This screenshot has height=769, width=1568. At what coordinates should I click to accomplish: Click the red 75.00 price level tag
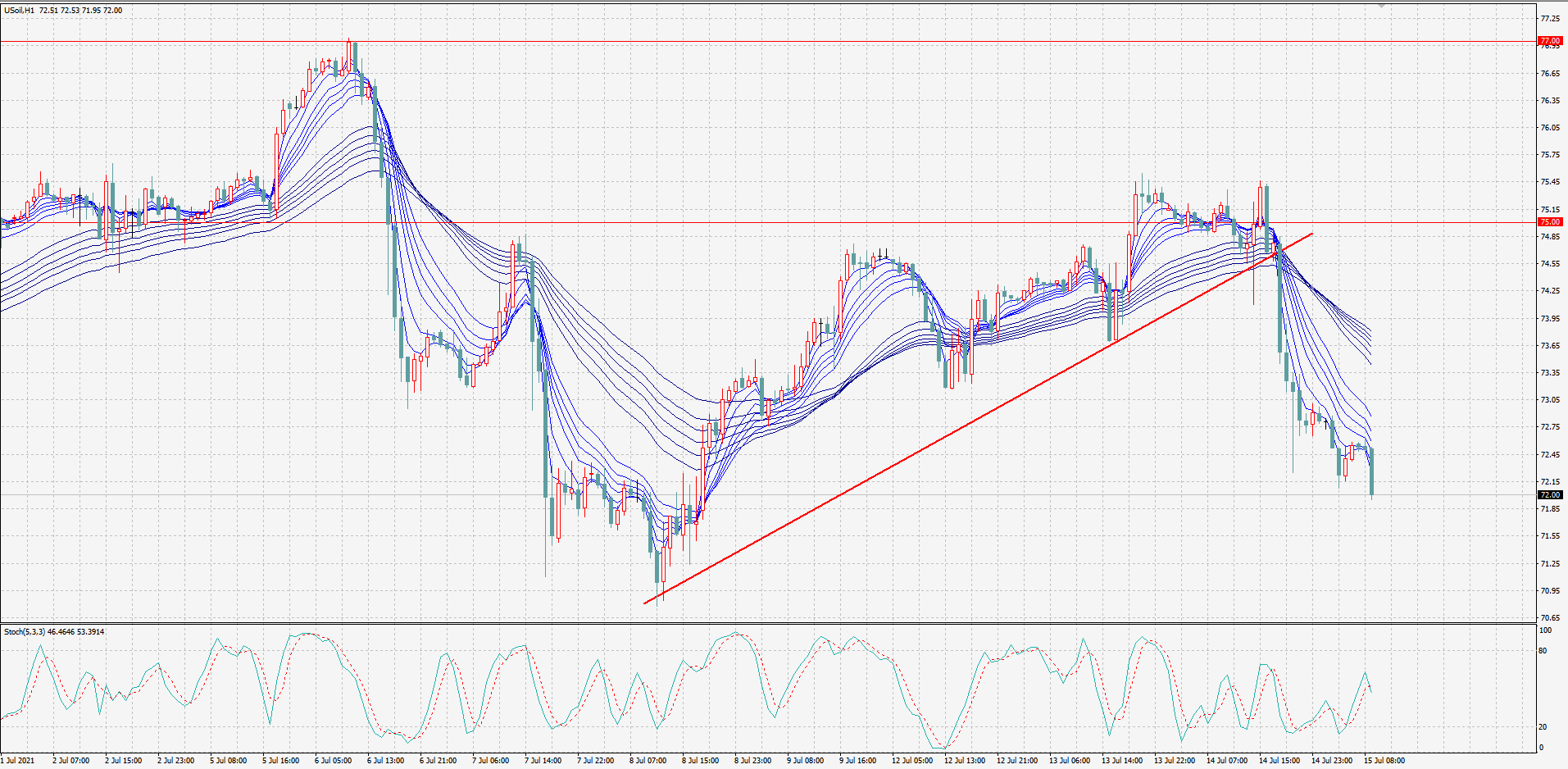coord(1550,222)
